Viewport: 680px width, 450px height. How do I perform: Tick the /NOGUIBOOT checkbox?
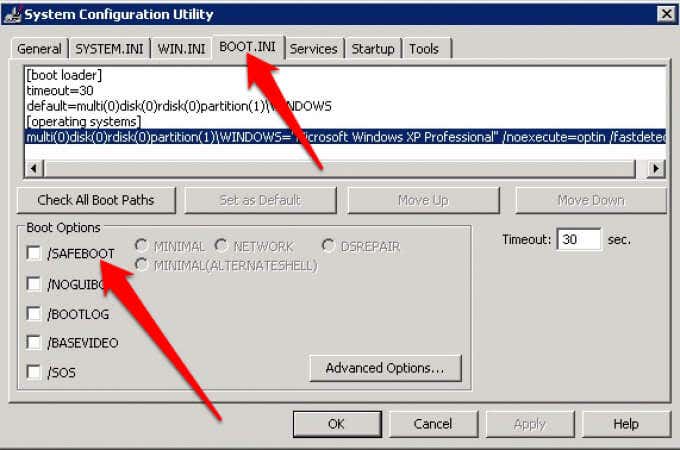34,284
